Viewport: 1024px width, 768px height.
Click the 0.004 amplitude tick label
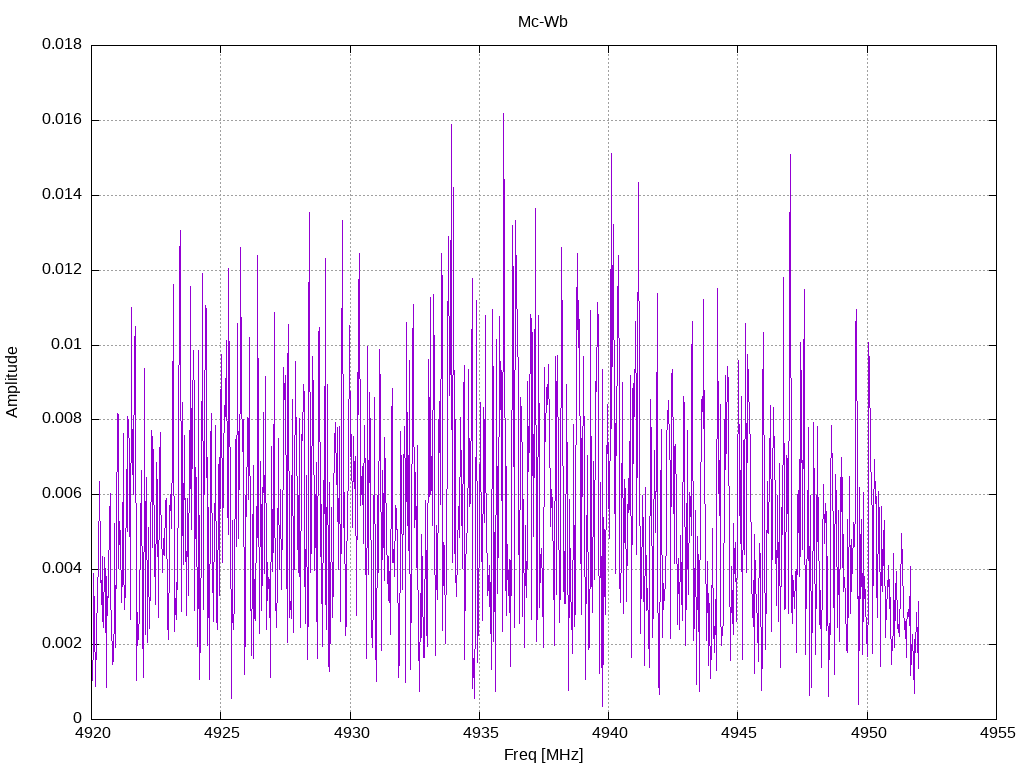[62, 569]
